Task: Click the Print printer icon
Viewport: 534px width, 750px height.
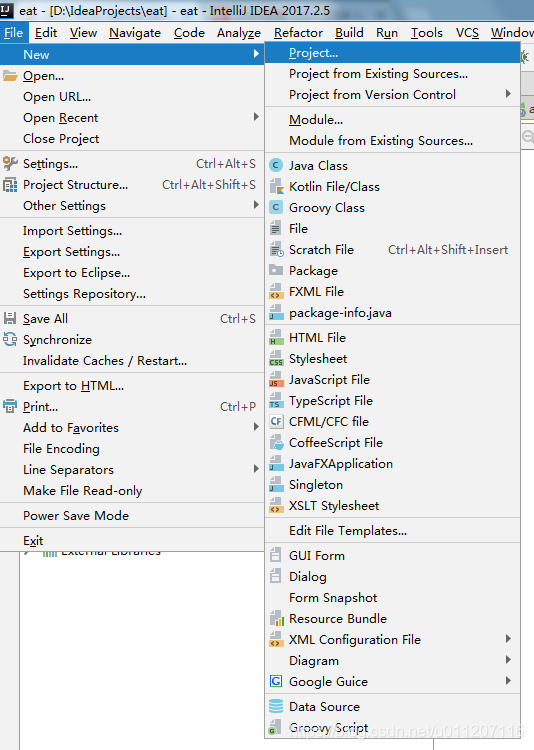Action: pyautogui.click(x=10, y=407)
